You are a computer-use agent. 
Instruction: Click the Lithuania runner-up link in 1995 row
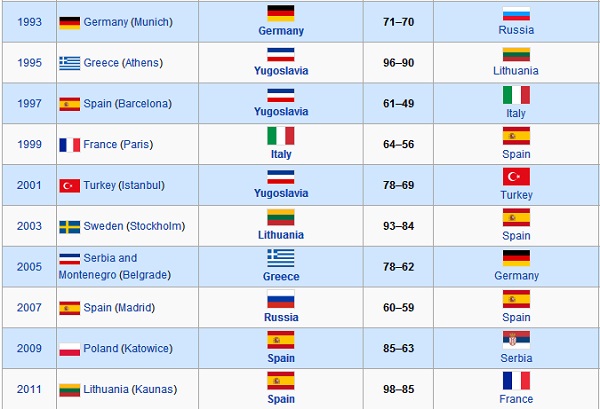coord(516,71)
